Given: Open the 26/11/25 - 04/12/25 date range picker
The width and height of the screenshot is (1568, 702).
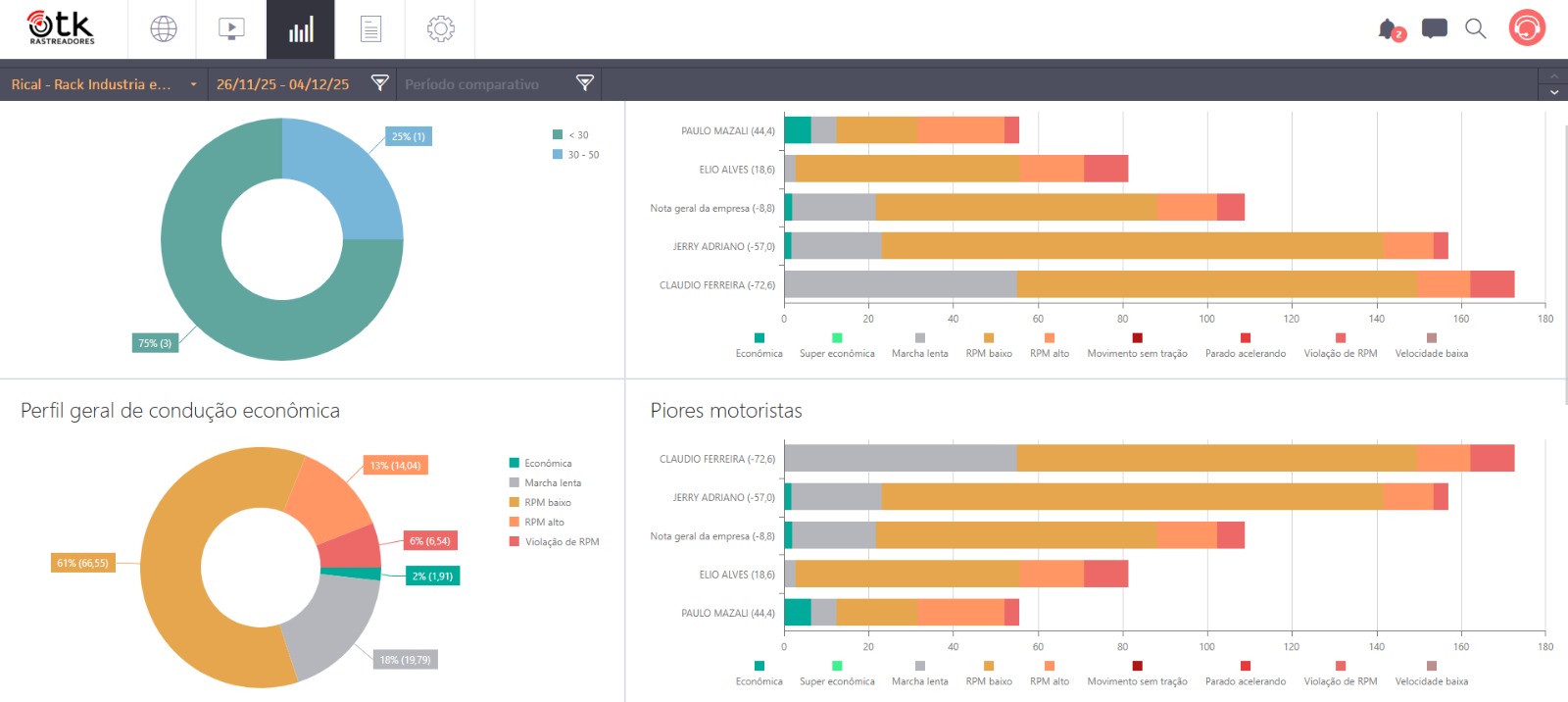Looking at the screenshot, I should 282,84.
